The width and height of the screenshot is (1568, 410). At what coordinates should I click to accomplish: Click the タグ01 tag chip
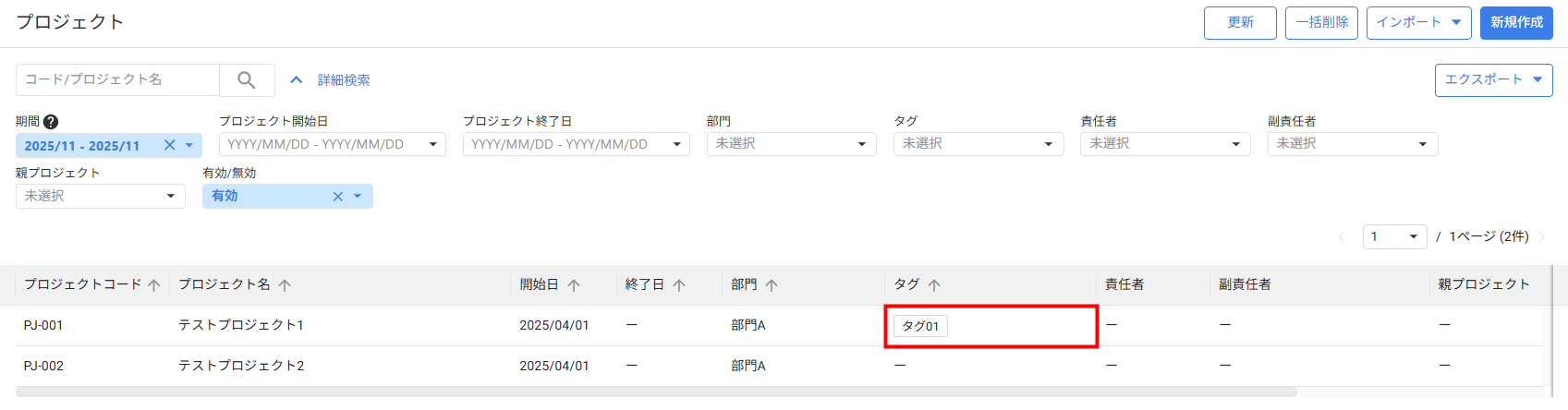click(x=920, y=326)
